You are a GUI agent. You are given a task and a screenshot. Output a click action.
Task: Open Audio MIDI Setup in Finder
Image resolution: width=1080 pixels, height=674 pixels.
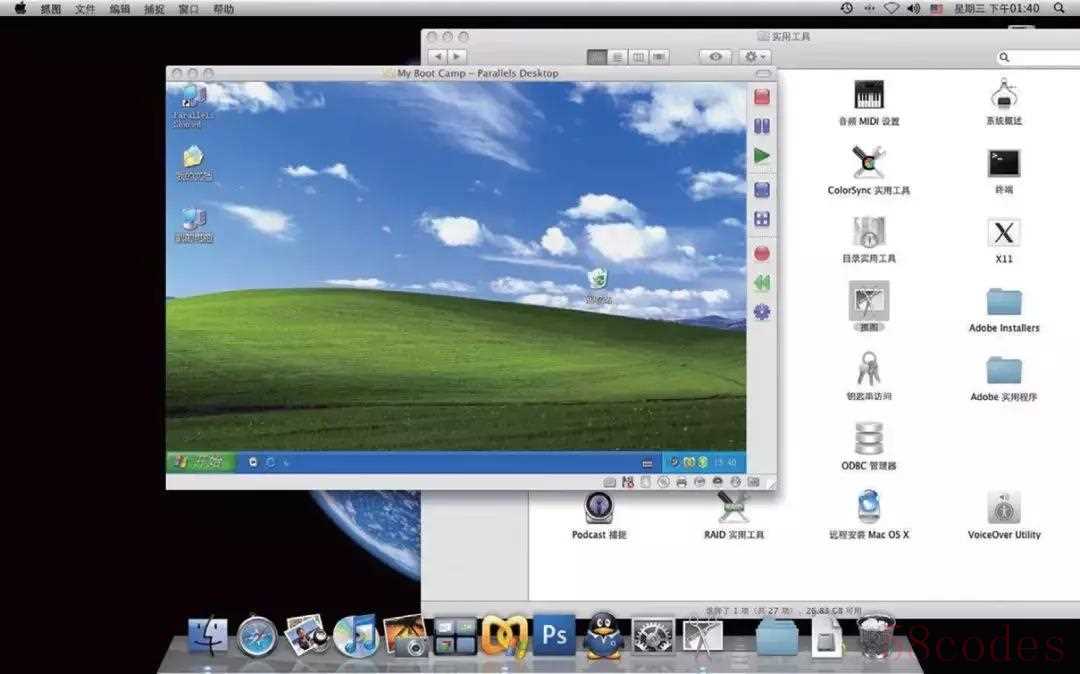tap(869, 103)
